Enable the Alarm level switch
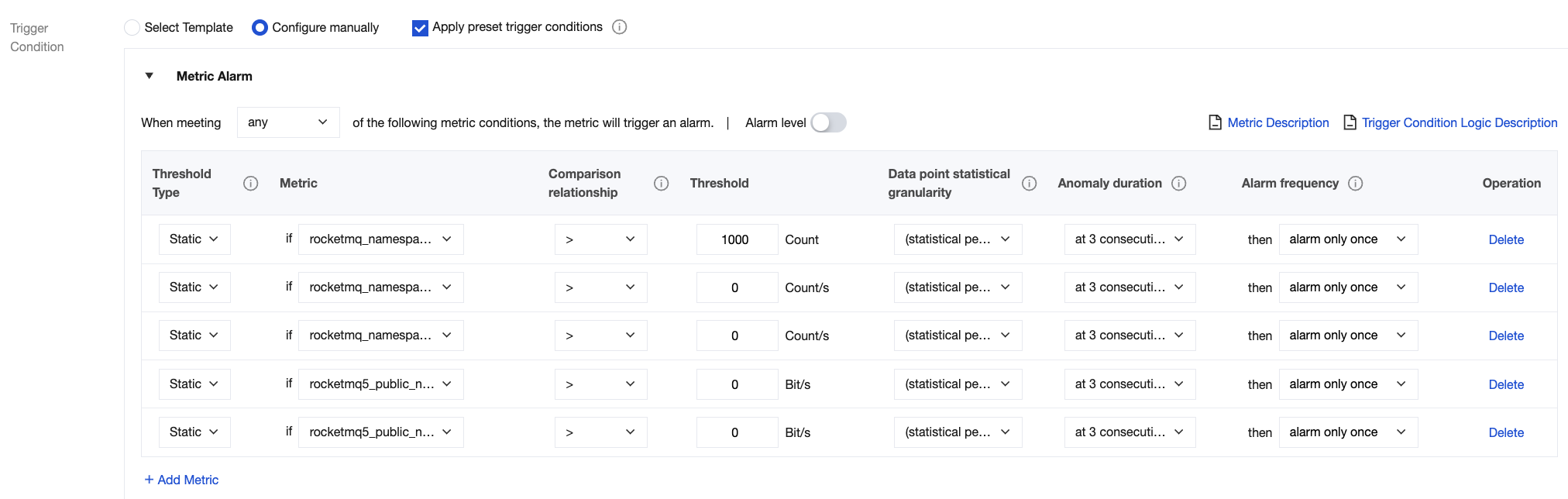1568x499 pixels. click(828, 122)
